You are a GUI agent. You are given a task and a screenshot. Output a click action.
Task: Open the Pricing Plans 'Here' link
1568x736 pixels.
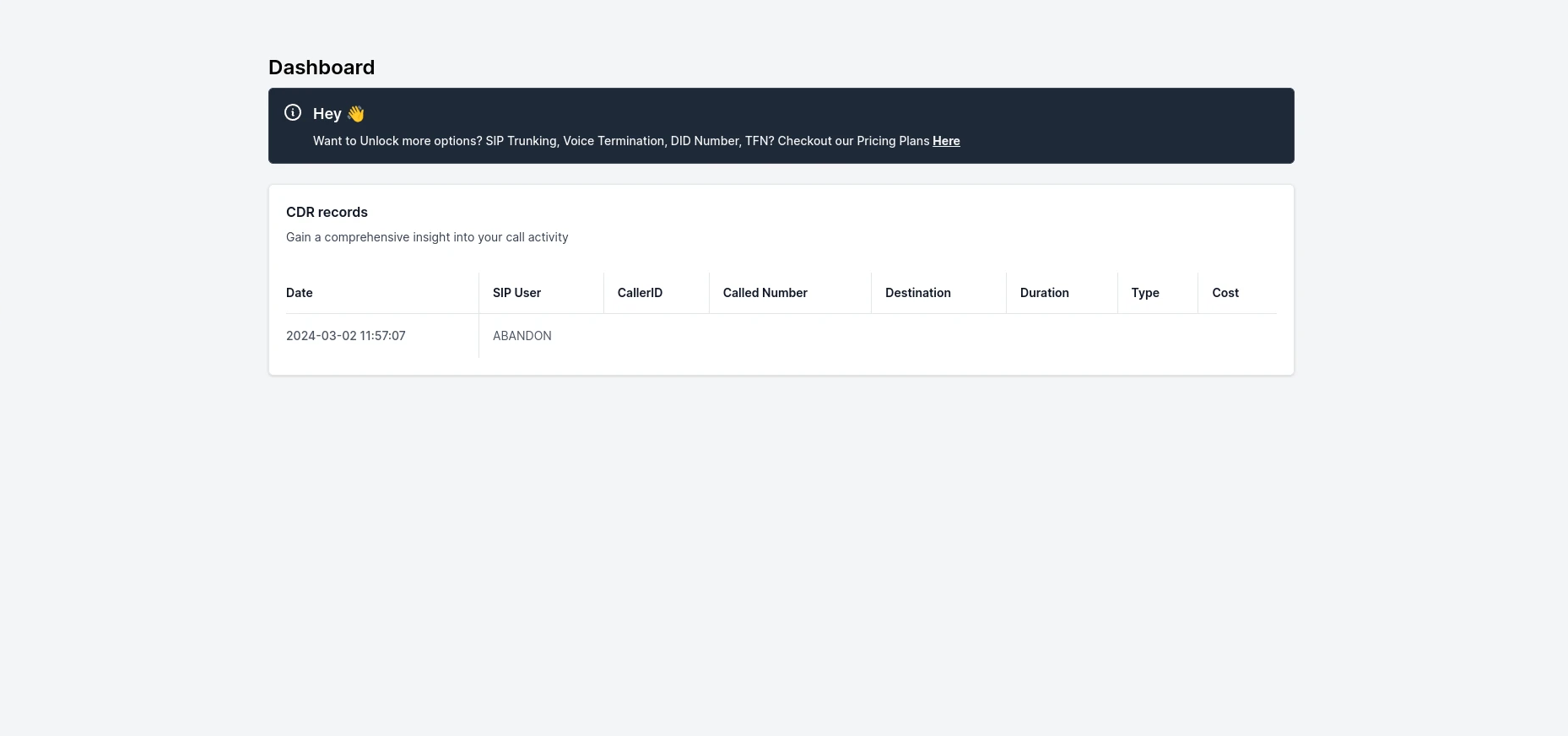[946, 141]
